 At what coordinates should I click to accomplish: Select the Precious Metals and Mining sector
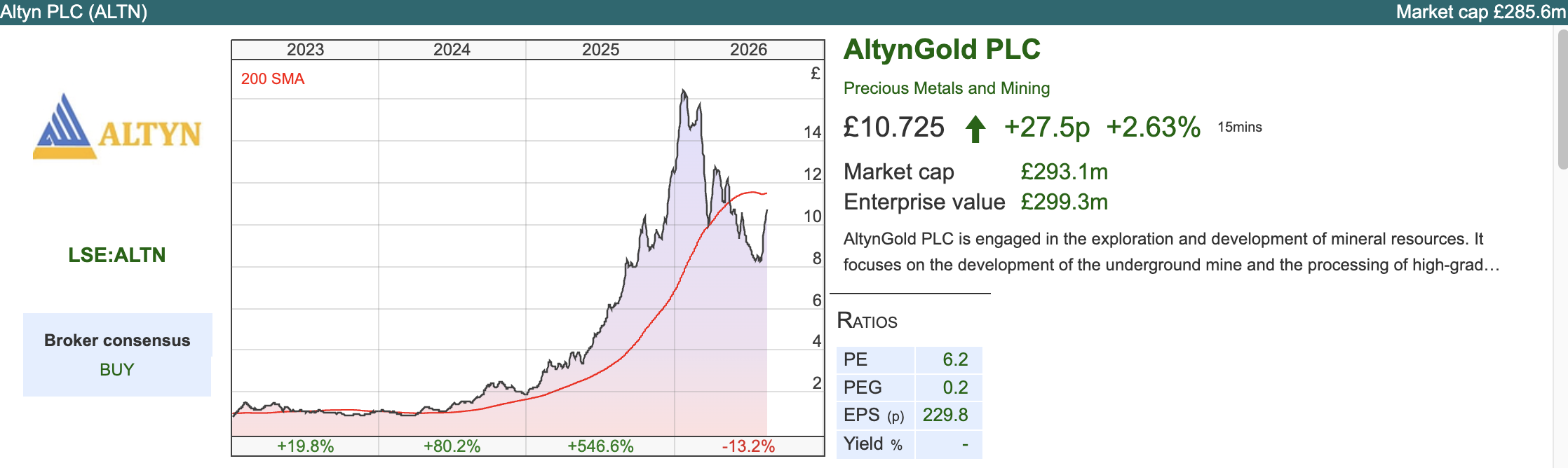pos(947,88)
